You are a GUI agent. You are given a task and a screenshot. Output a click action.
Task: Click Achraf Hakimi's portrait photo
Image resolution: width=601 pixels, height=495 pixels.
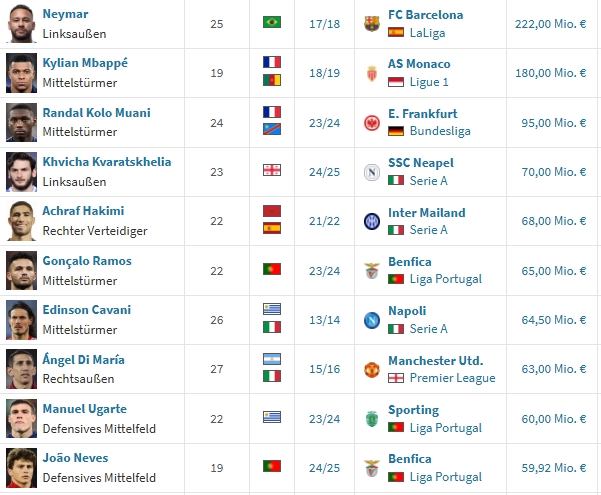(x=21, y=221)
